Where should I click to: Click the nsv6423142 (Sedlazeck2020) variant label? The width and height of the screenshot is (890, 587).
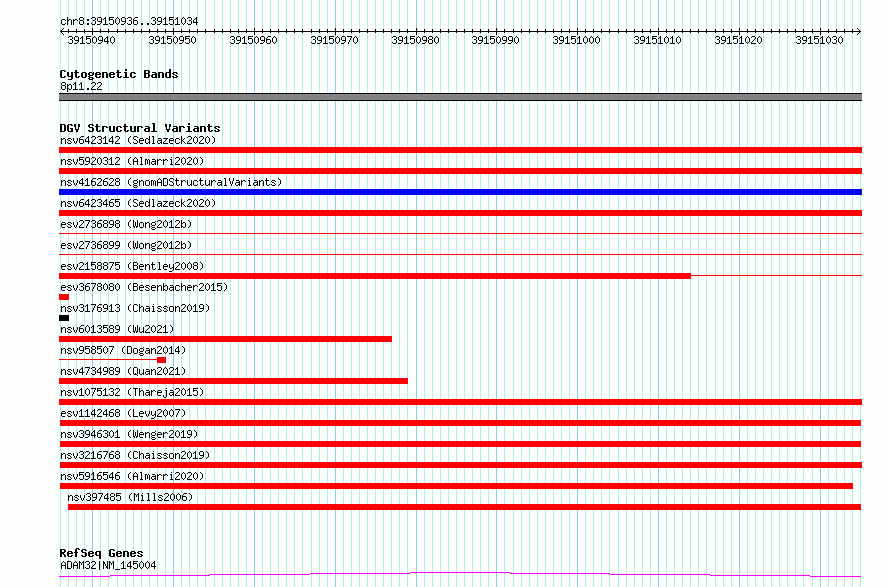tap(138, 140)
